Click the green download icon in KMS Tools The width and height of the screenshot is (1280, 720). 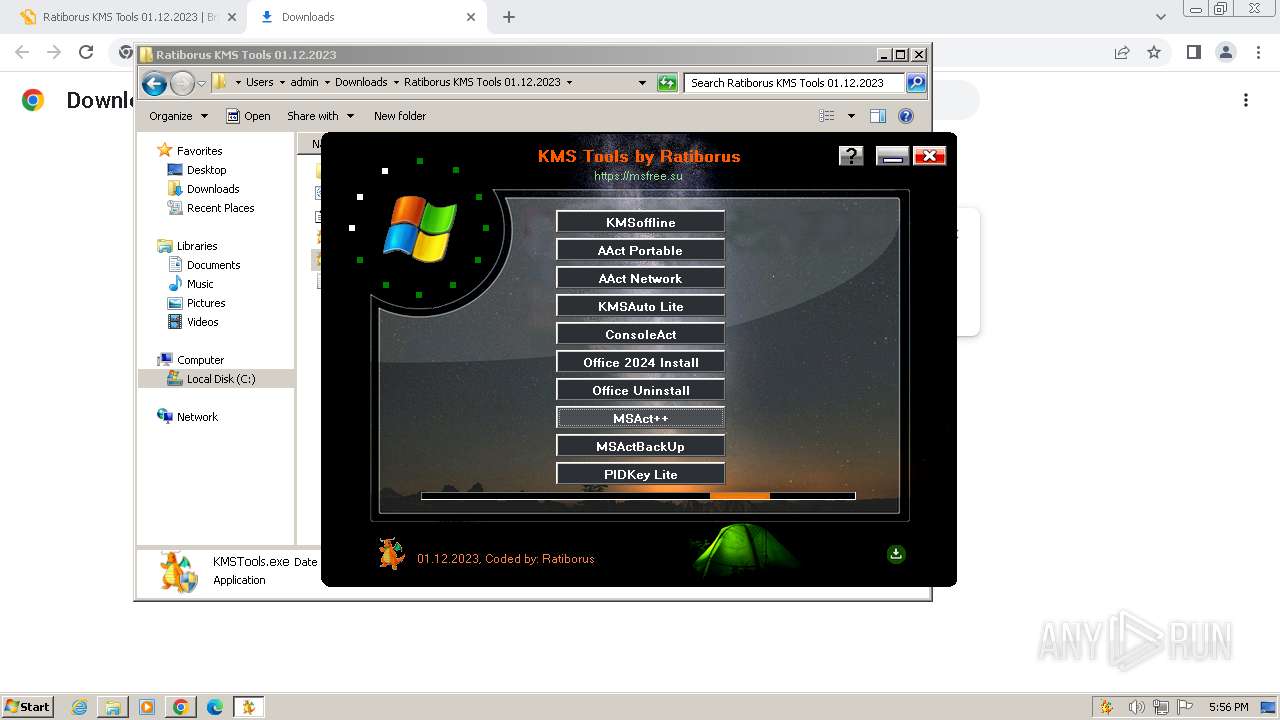tap(896, 554)
